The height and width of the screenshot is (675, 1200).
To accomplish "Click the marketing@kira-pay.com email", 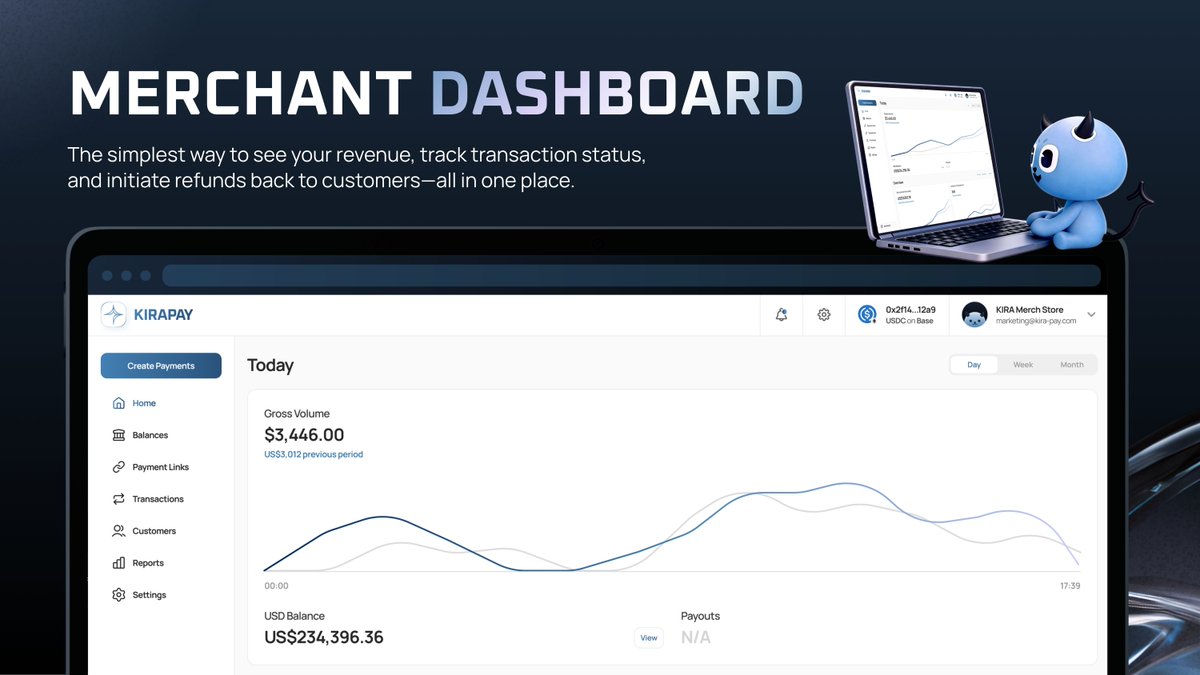I will click(x=1035, y=321).
